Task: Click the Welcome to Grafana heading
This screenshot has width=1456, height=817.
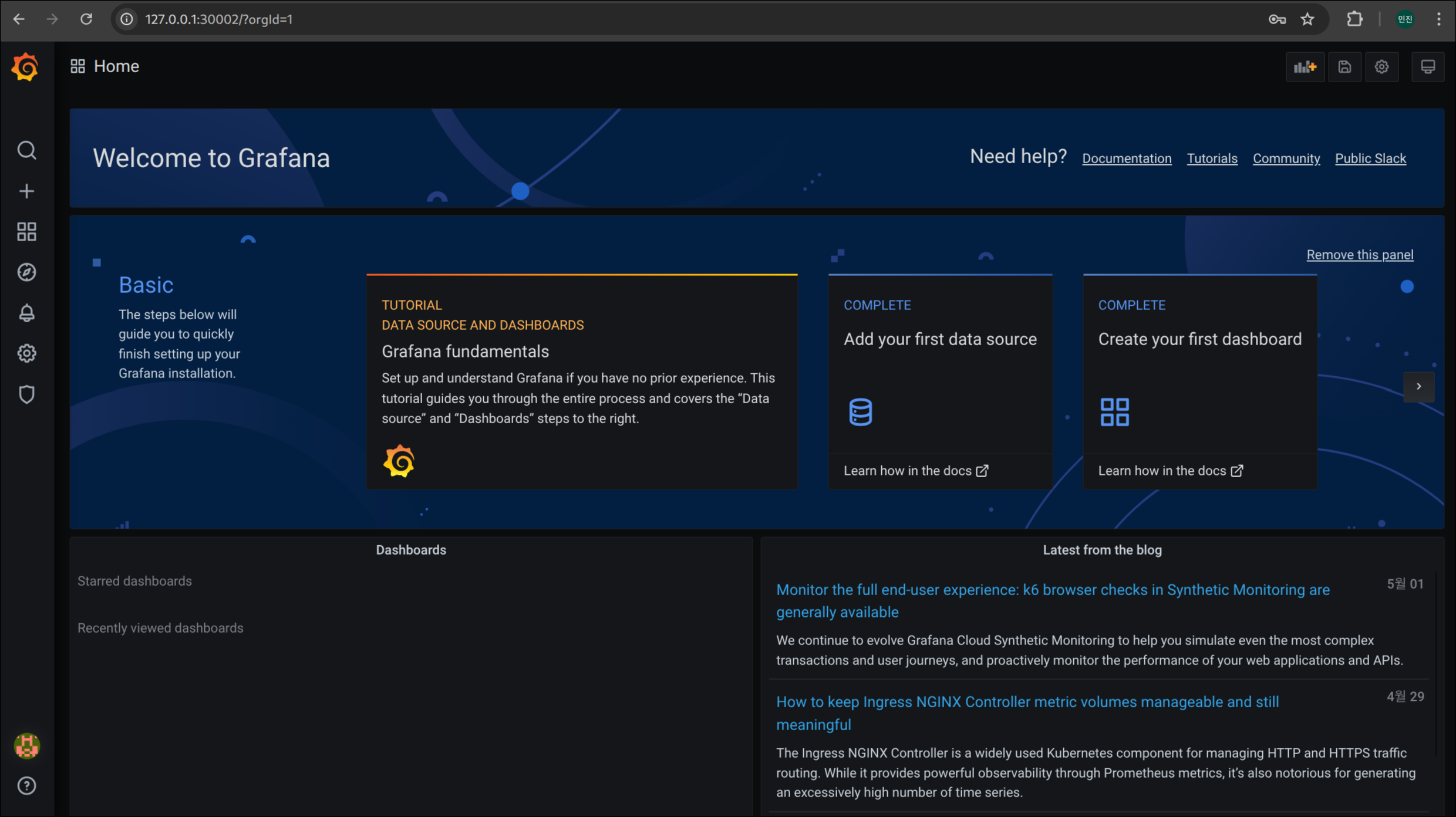Action: pos(211,158)
